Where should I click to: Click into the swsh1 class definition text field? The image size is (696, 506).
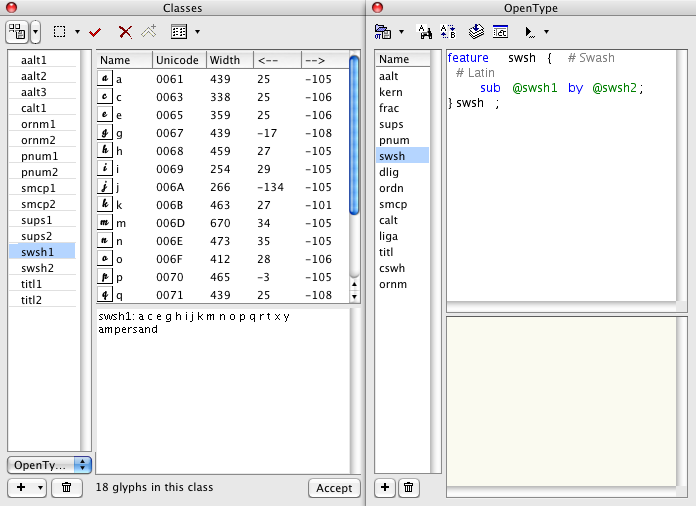coord(223,391)
